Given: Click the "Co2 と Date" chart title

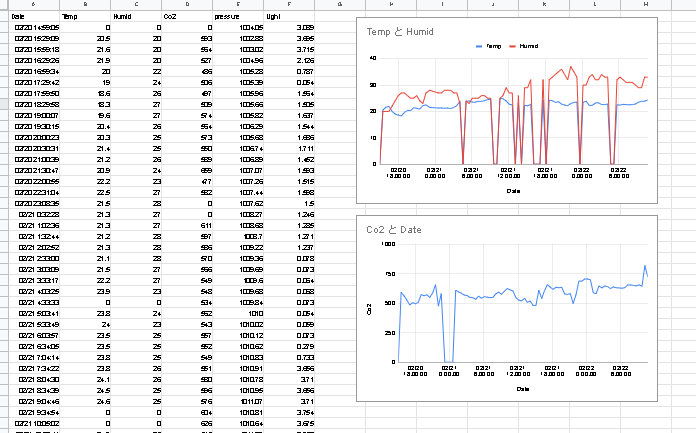Looking at the screenshot, I should (395, 231).
